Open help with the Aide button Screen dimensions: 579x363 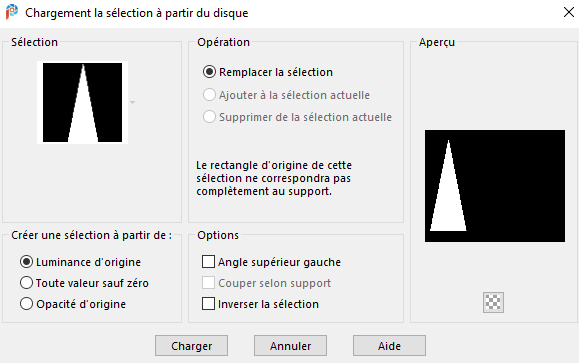389,346
